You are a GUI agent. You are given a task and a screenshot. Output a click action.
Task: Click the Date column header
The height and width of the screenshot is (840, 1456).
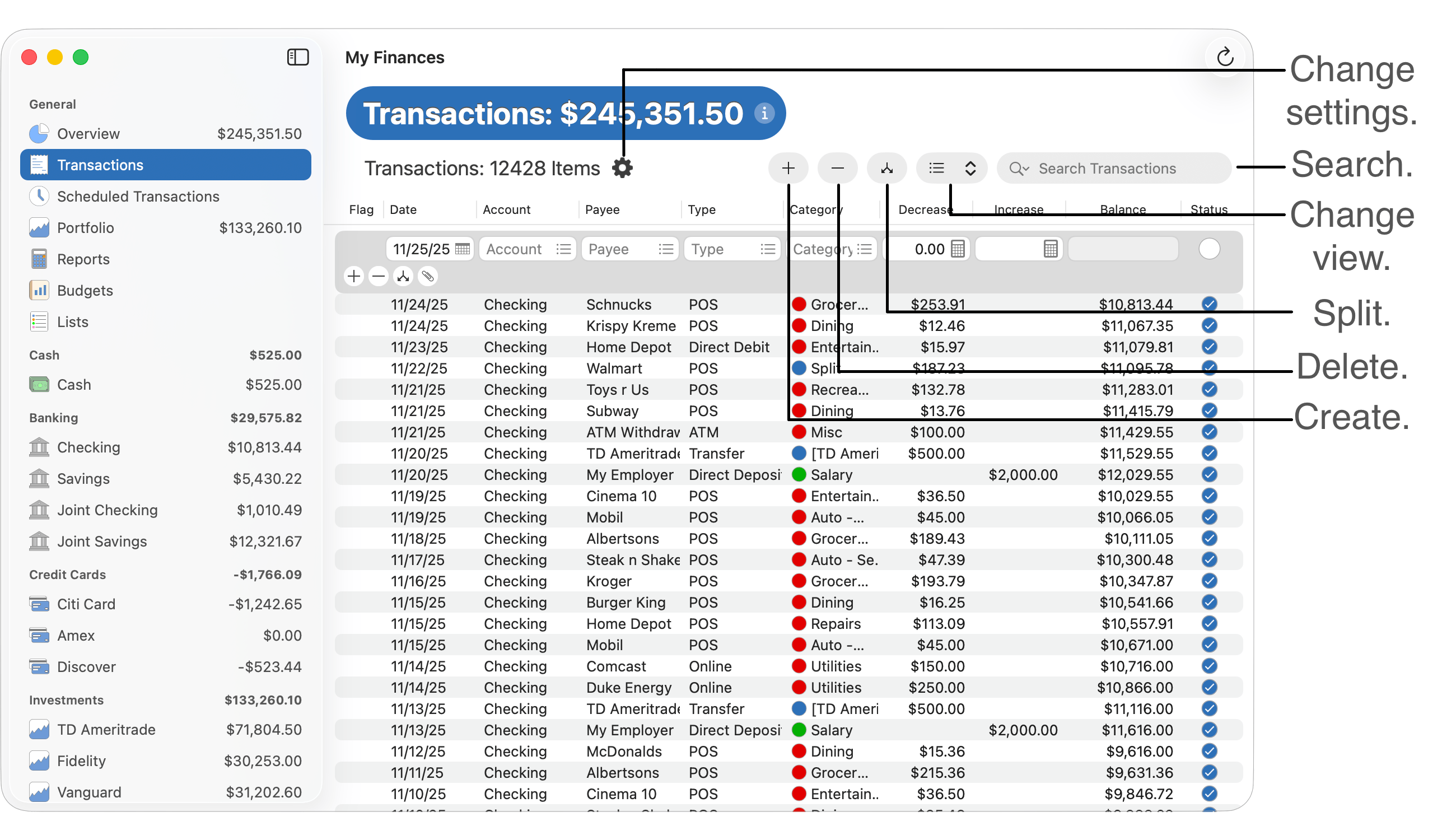(x=403, y=209)
